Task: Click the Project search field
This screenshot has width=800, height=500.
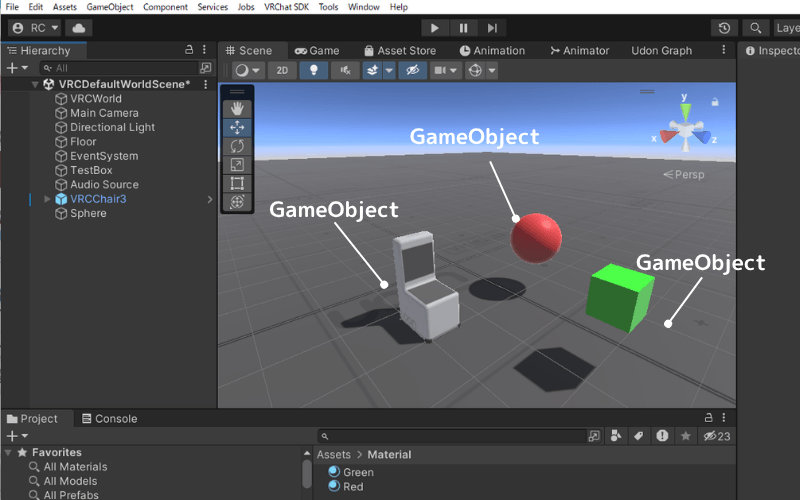Action: click(452, 436)
